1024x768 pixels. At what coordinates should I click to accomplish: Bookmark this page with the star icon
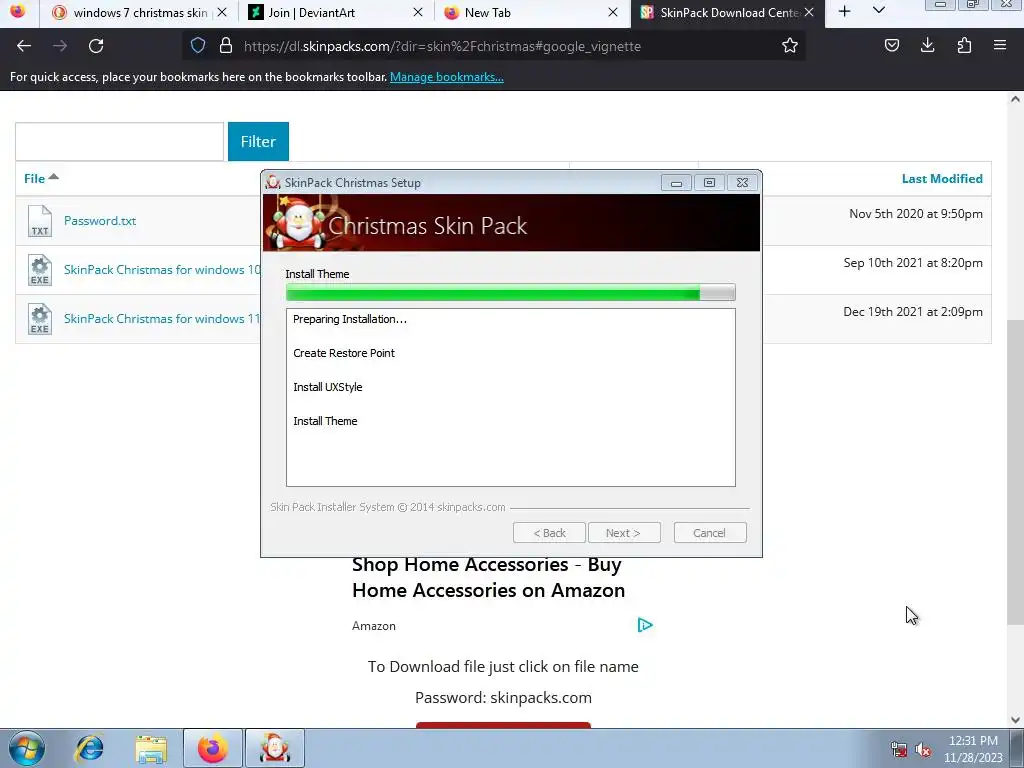(790, 46)
